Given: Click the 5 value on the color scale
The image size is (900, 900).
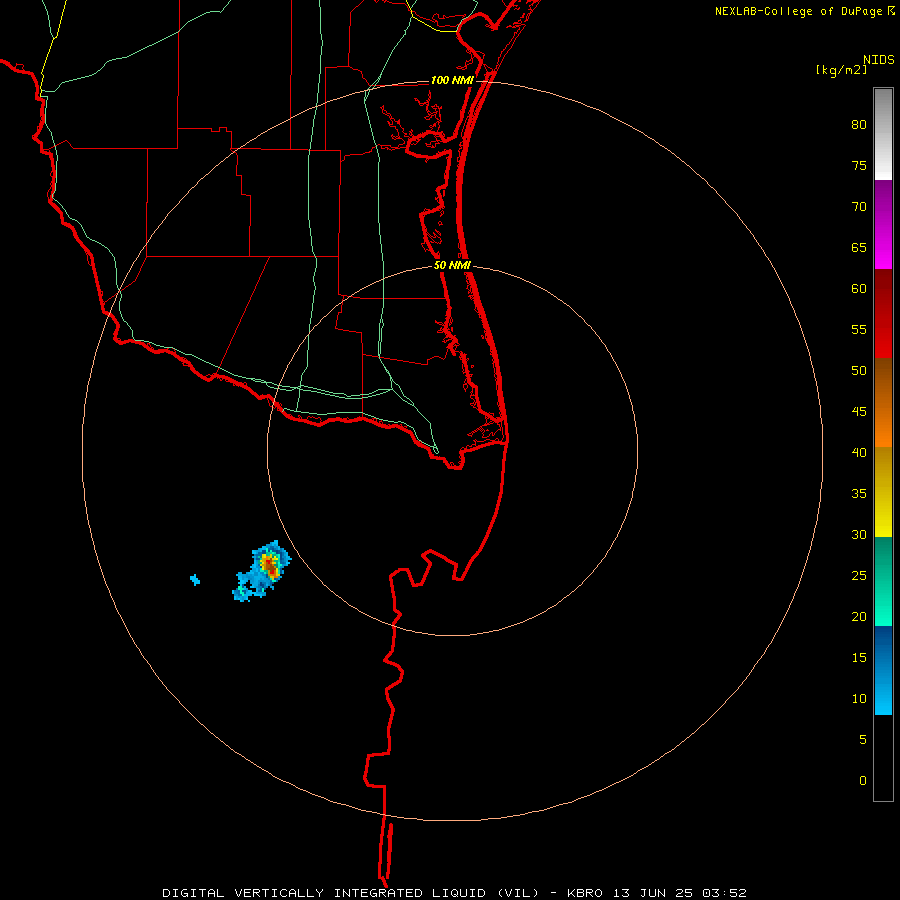Looking at the screenshot, I should click(863, 740).
